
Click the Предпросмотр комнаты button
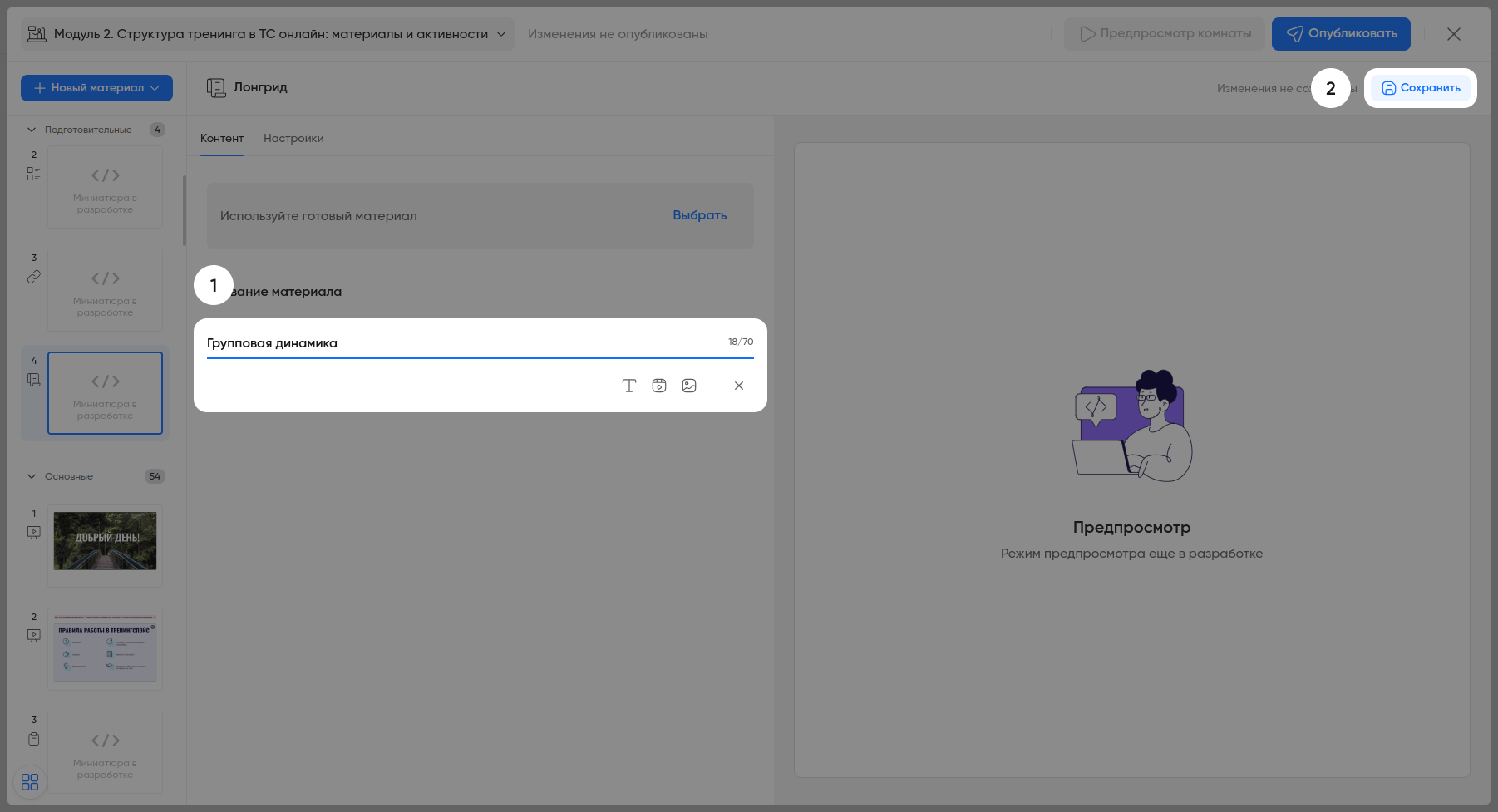tap(1165, 34)
